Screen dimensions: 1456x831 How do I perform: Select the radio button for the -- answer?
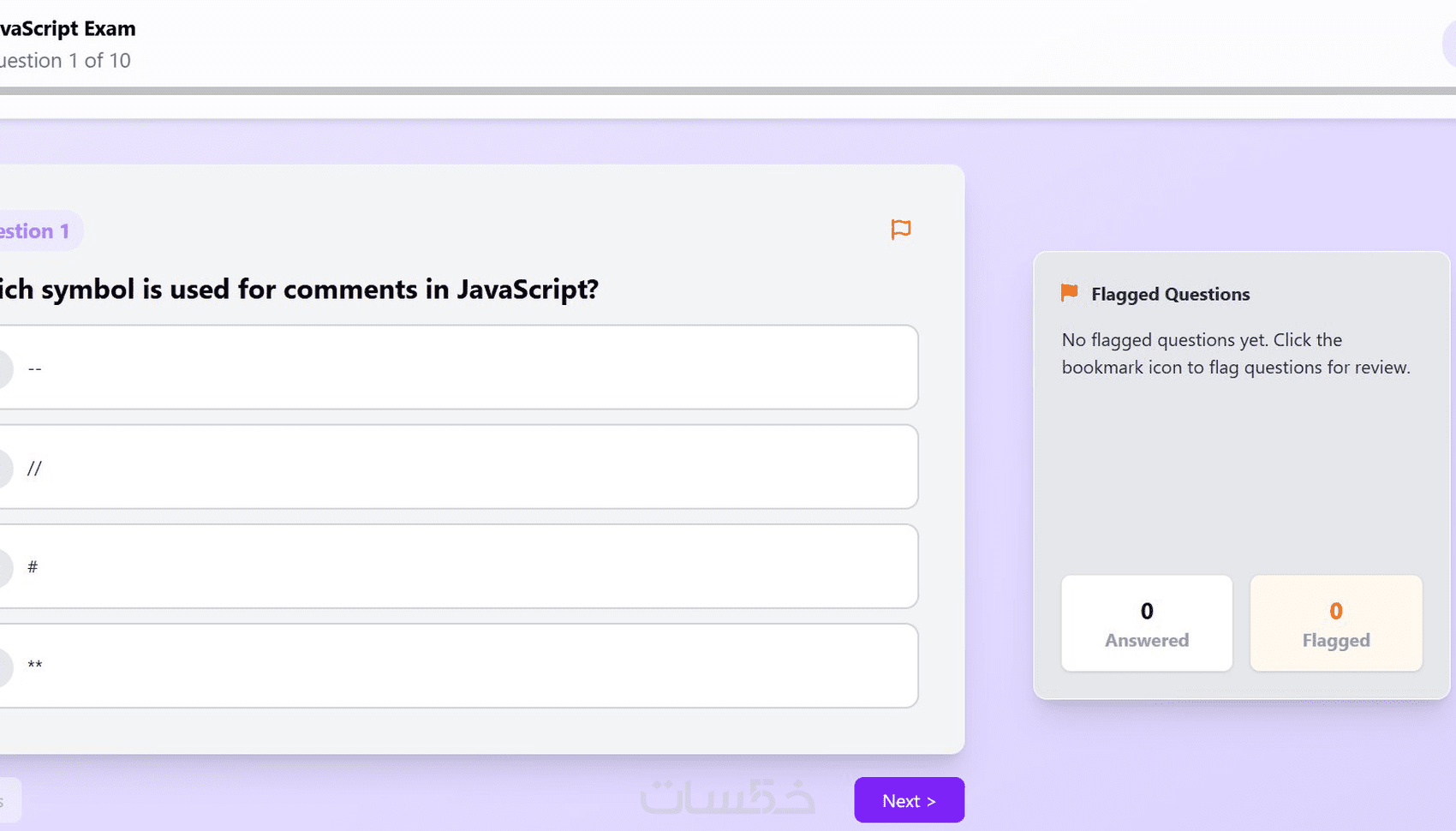tap(3, 368)
